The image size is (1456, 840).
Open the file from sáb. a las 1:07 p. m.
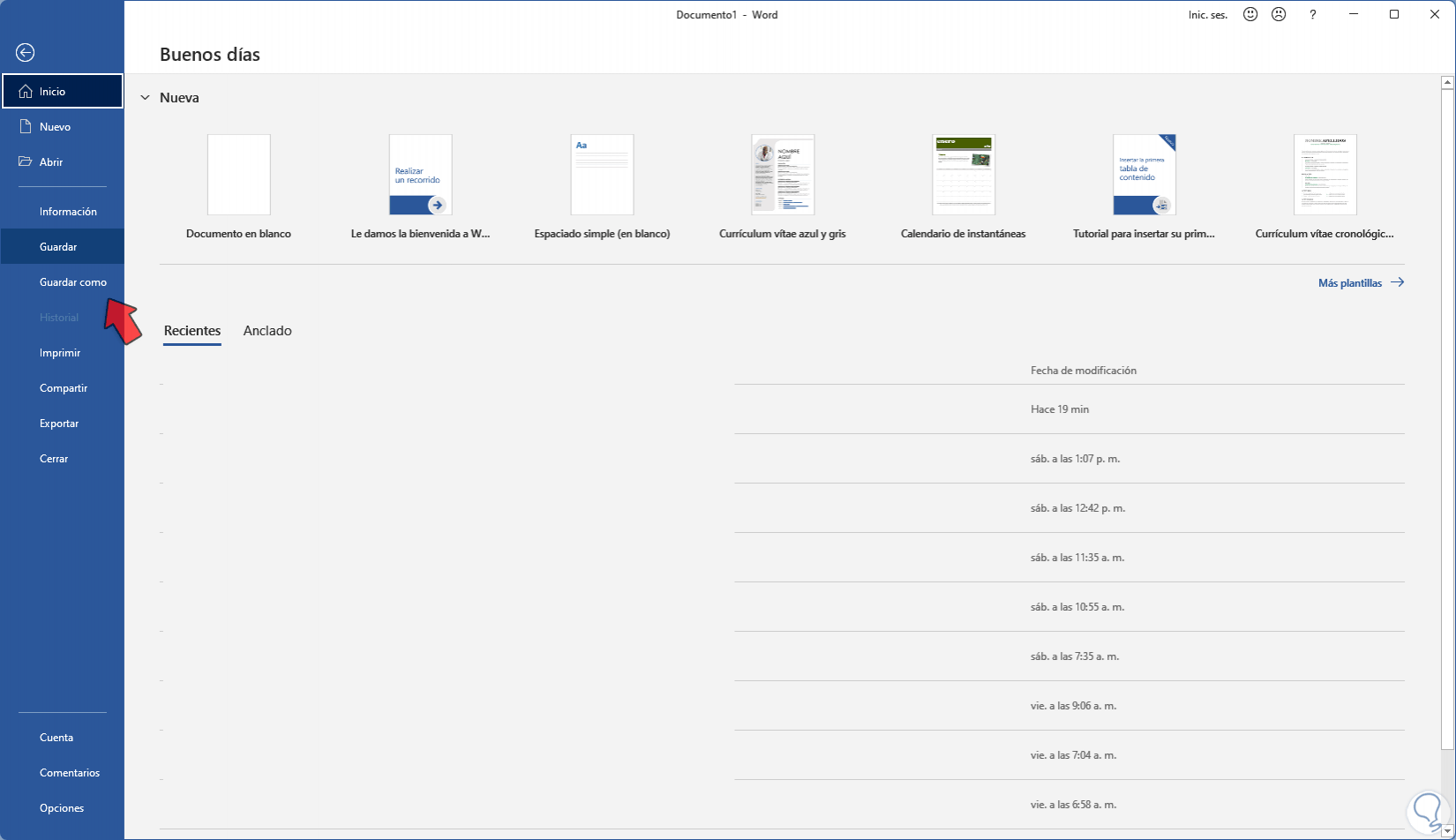782,459
